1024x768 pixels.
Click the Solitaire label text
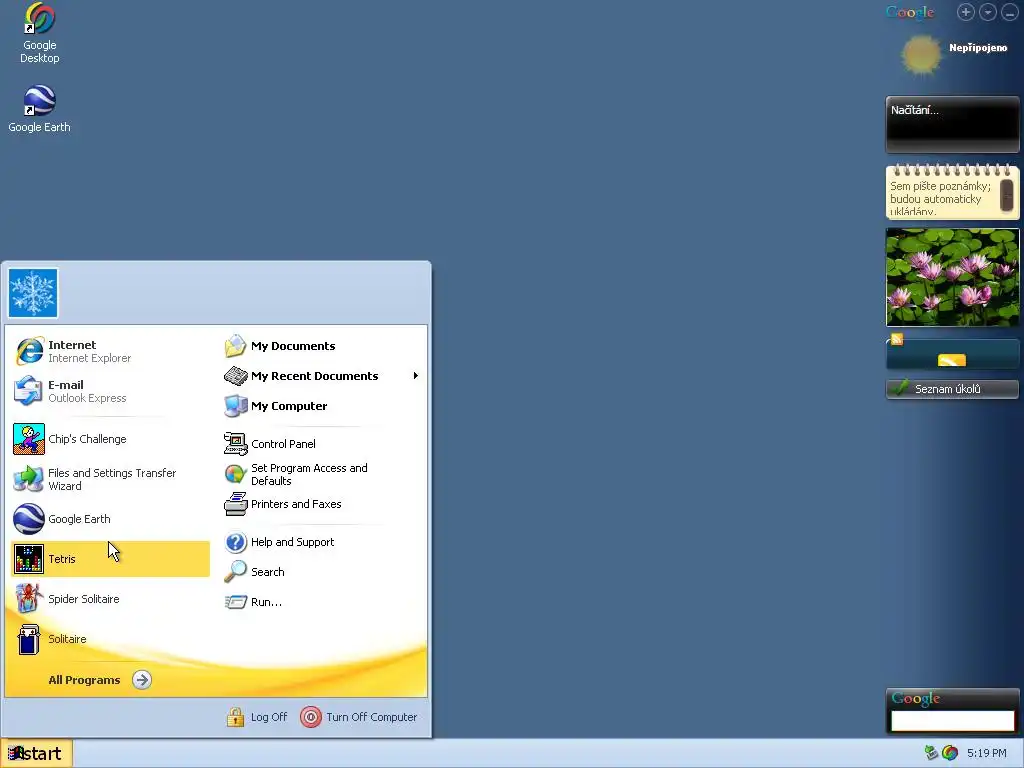click(x=67, y=639)
